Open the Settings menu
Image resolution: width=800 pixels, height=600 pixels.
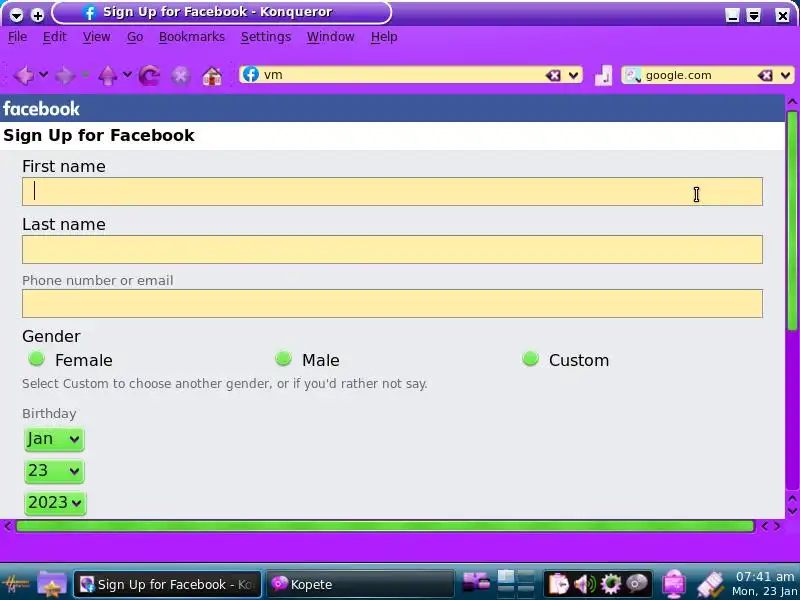click(266, 37)
